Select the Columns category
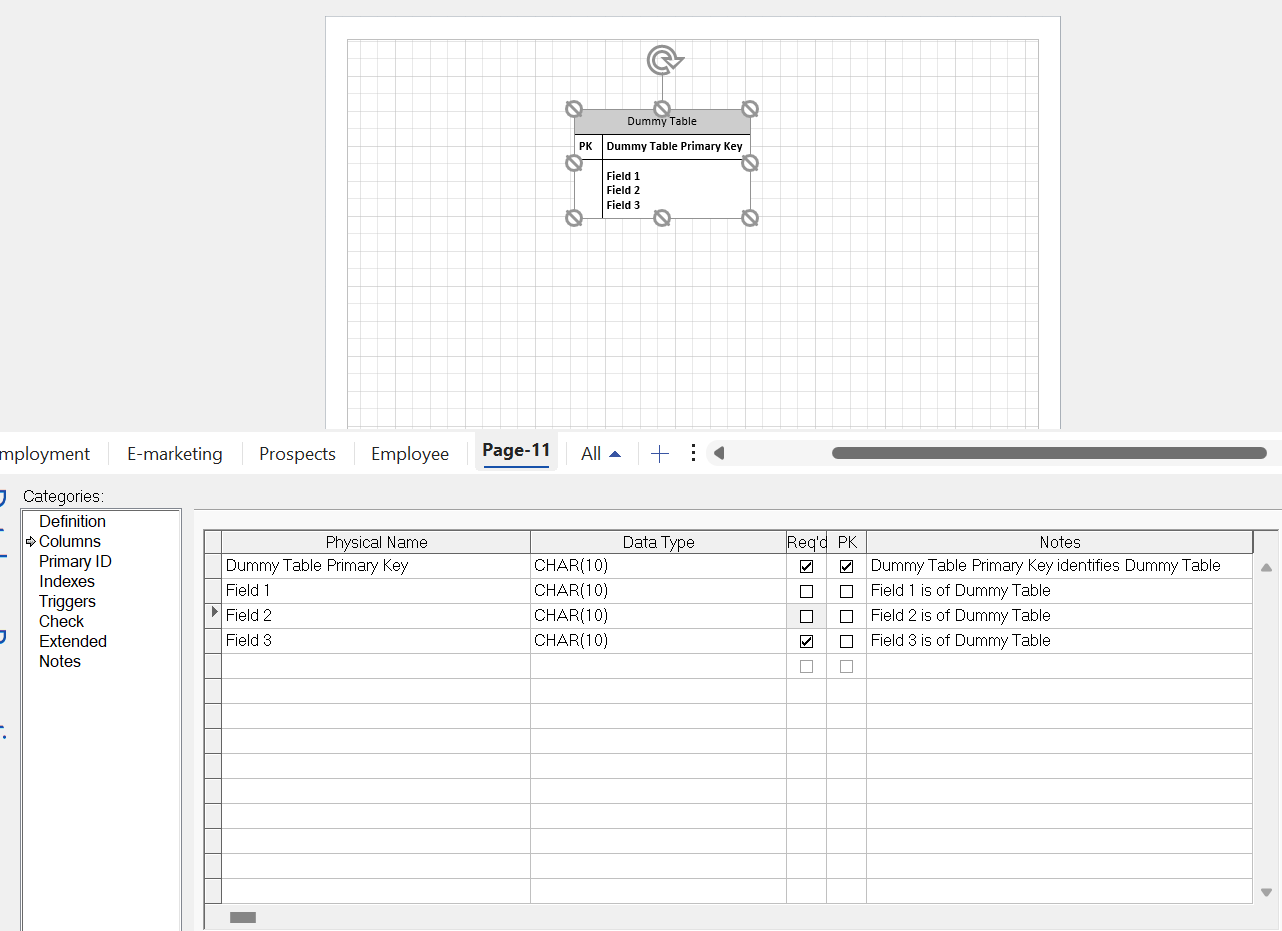Viewport: 1282px width, 931px height. pos(70,541)
